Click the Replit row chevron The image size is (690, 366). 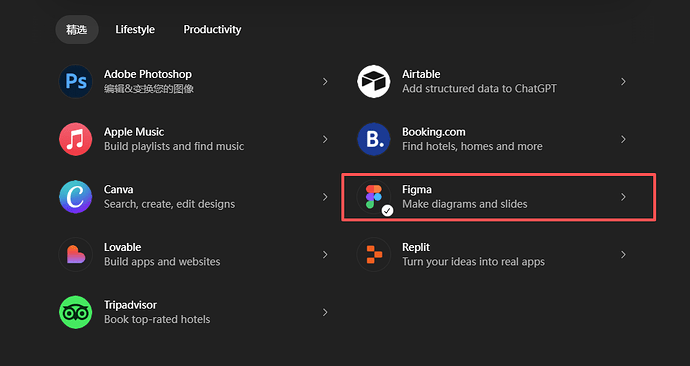[x=623, y=254]
